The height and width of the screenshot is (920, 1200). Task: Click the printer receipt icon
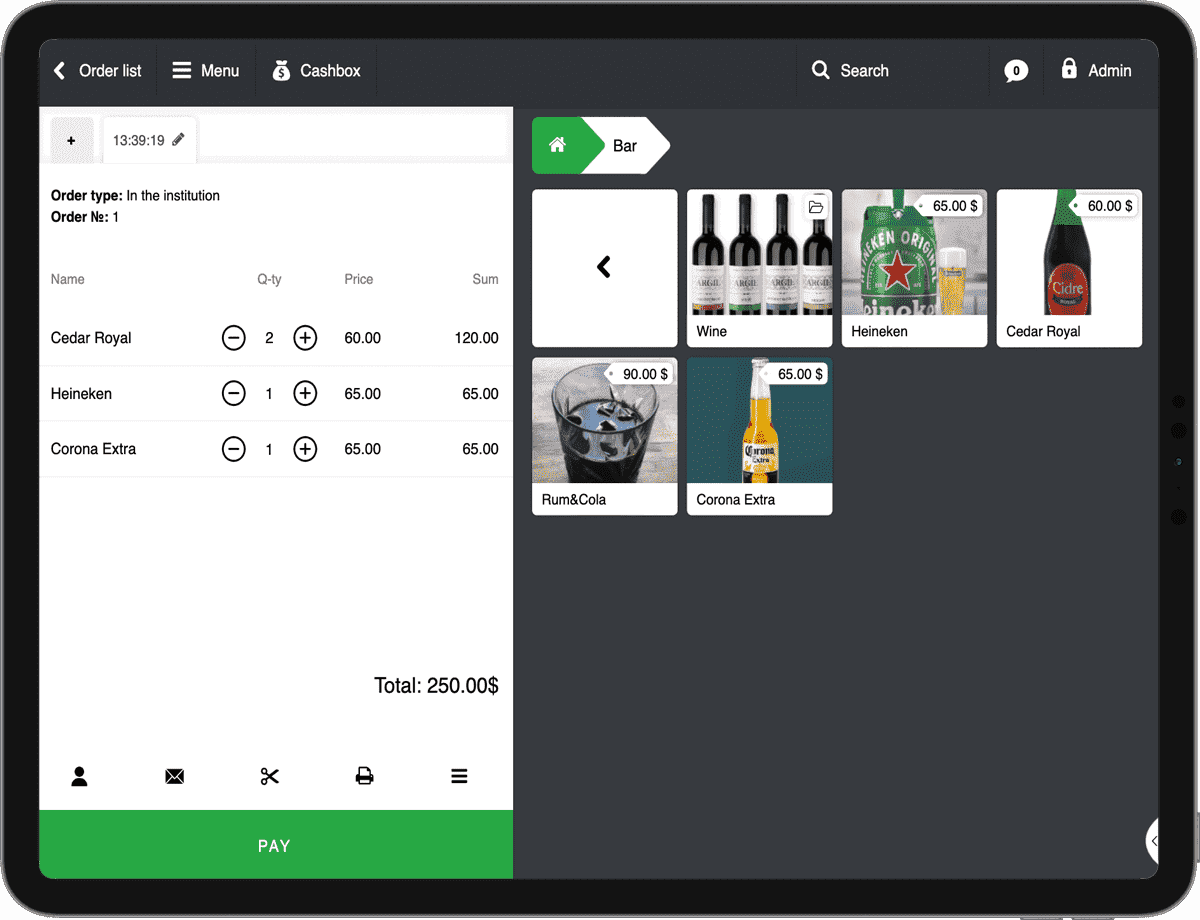click(x=364, y=776)
